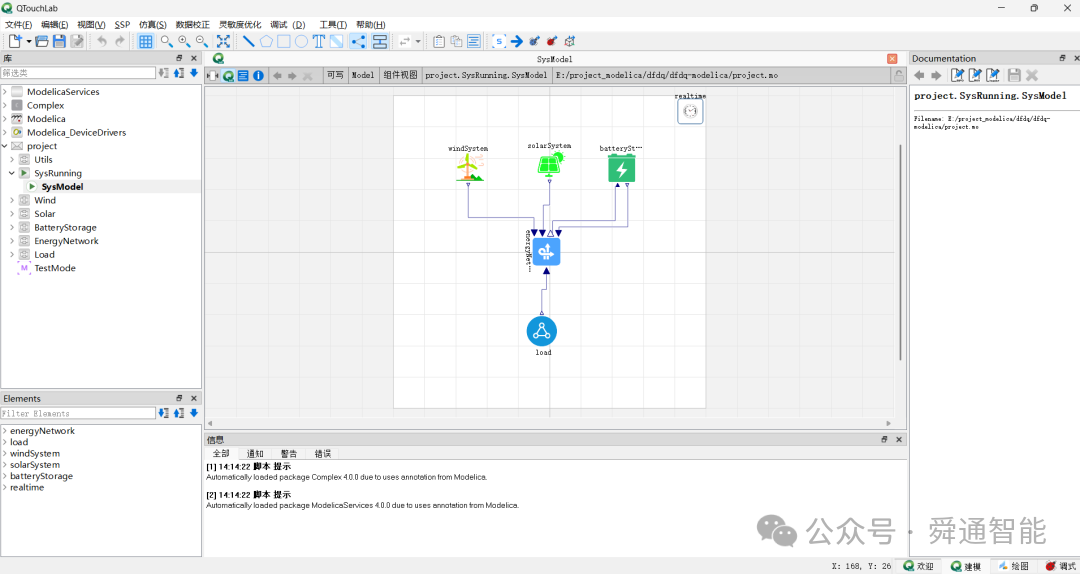Run simulation with the blue arrow
The height and width of the screenshot is (574, 1080).
(517, 41)
